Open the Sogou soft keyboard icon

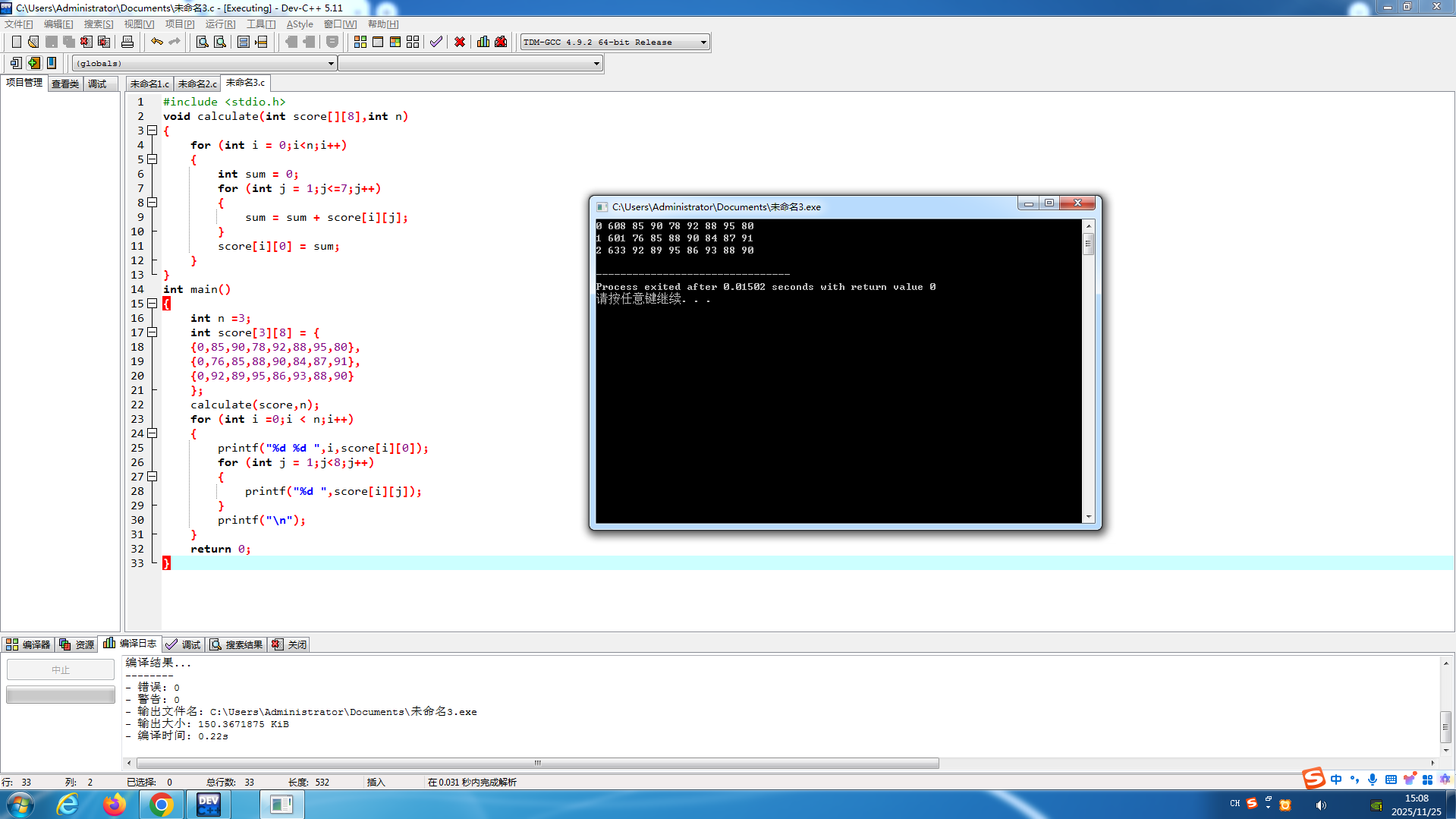pos(1391,780)
